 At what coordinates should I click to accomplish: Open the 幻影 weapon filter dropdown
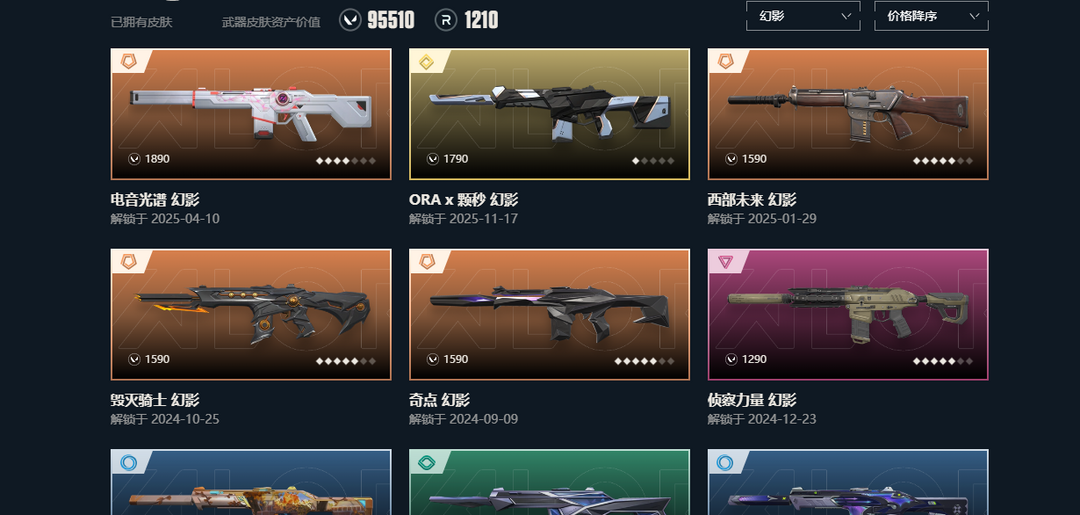click(x=803, y=16)
